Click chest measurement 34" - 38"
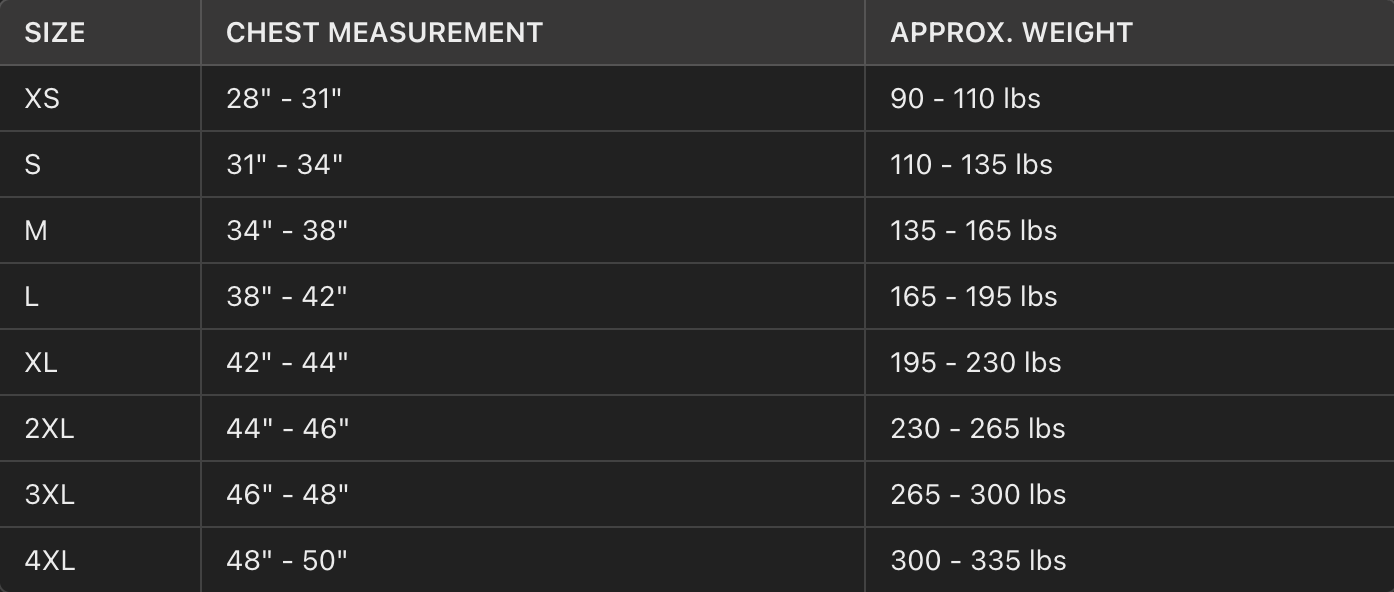This screenshot has width=1394, height=592. coord(287,231)
